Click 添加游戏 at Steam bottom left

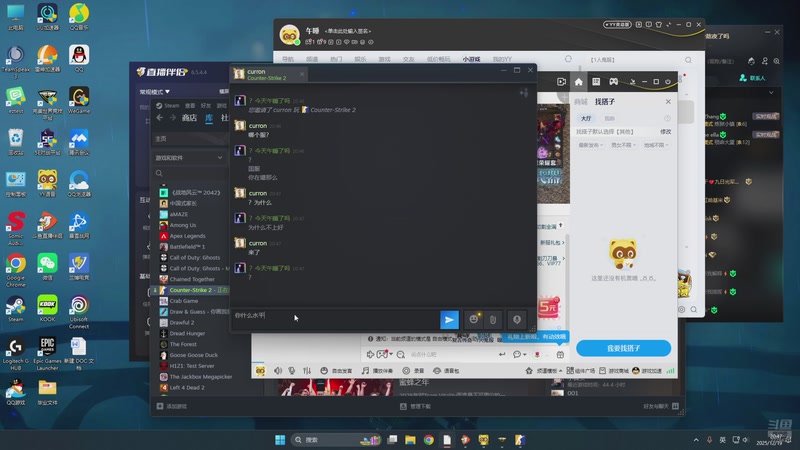(x=172, y=406)
